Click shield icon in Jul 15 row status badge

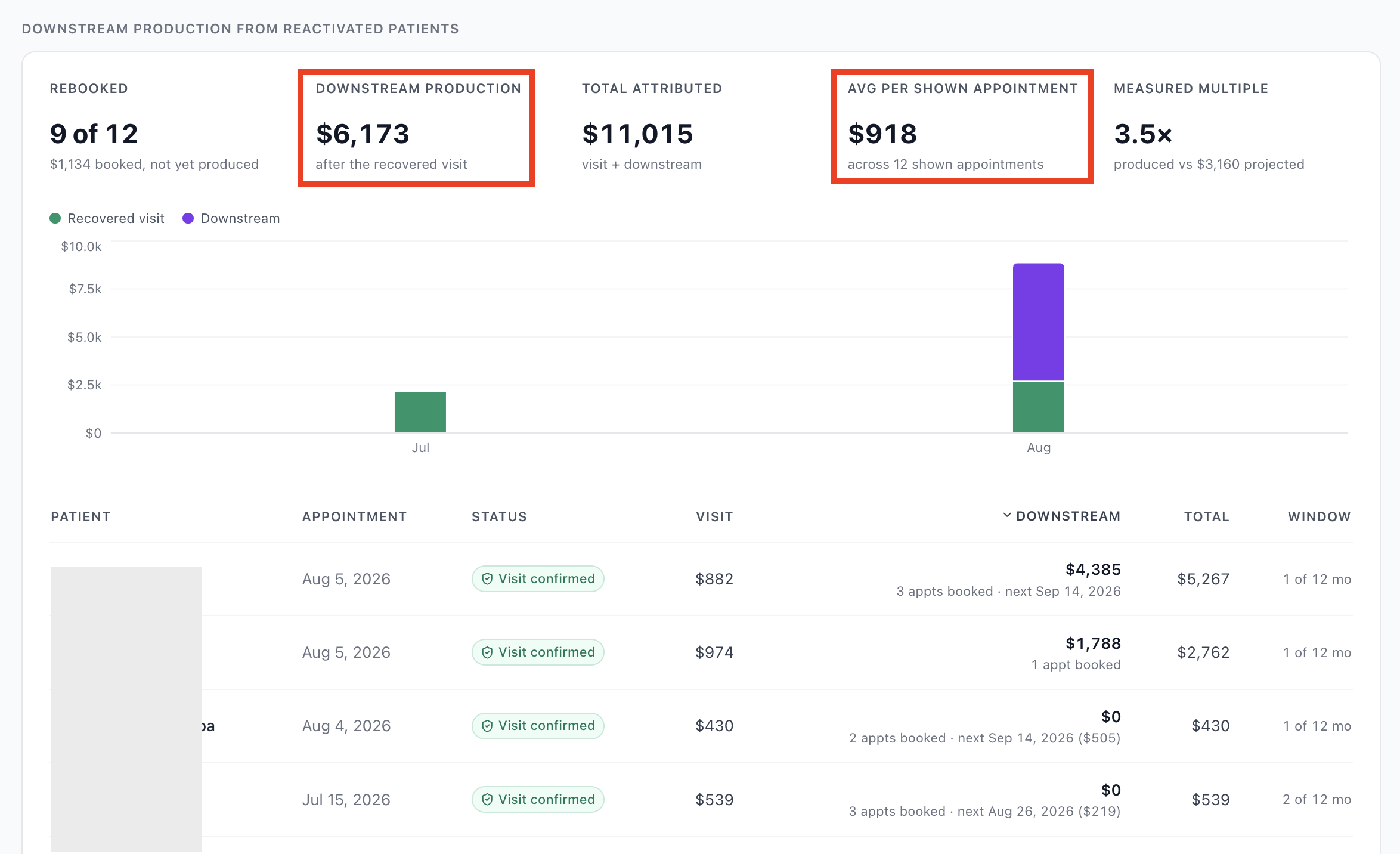[x=487, y=799]
